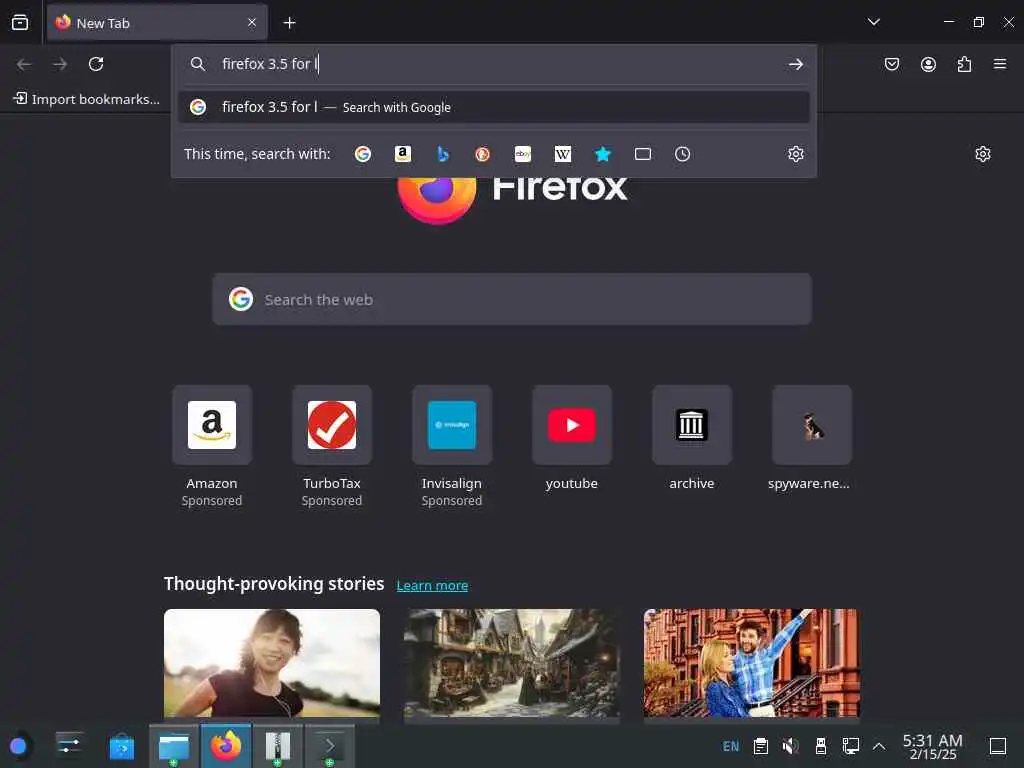Open network connections tray icon
This screenshot has width=1024, height=768.
(850, 746)
